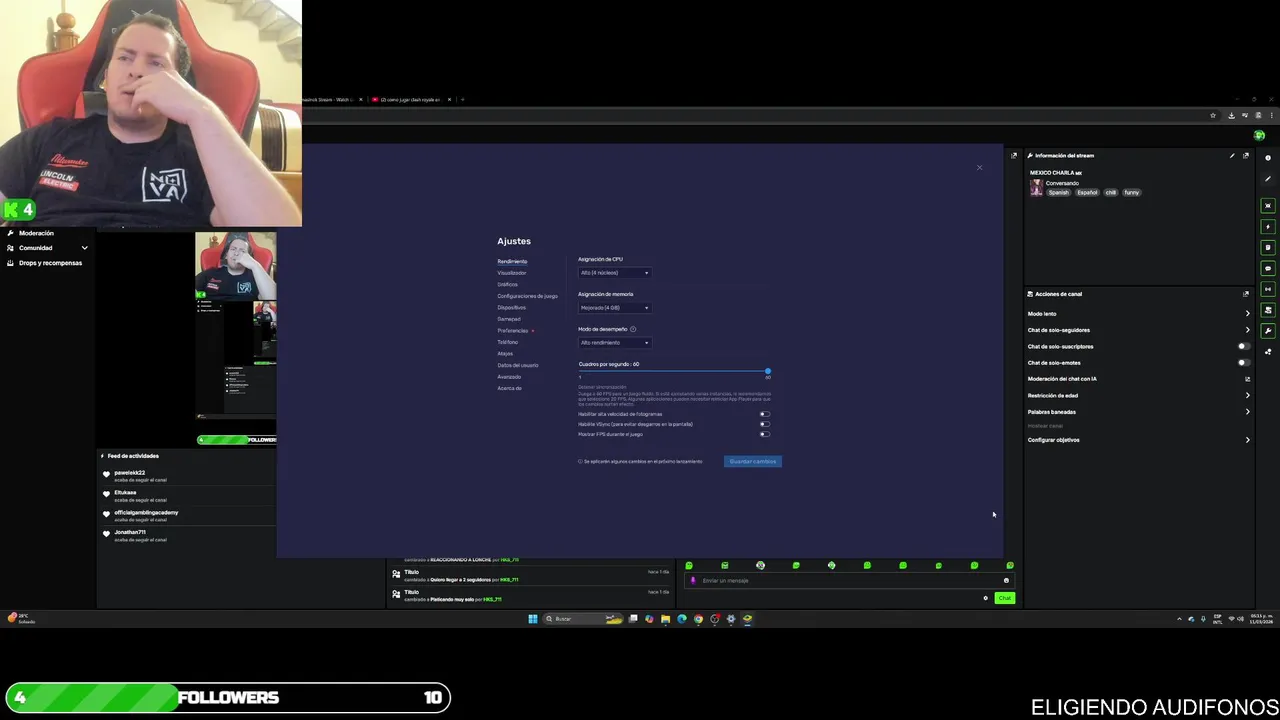Open chat settings gear icon
1280x720 pixels.
(x=985, y=598)
